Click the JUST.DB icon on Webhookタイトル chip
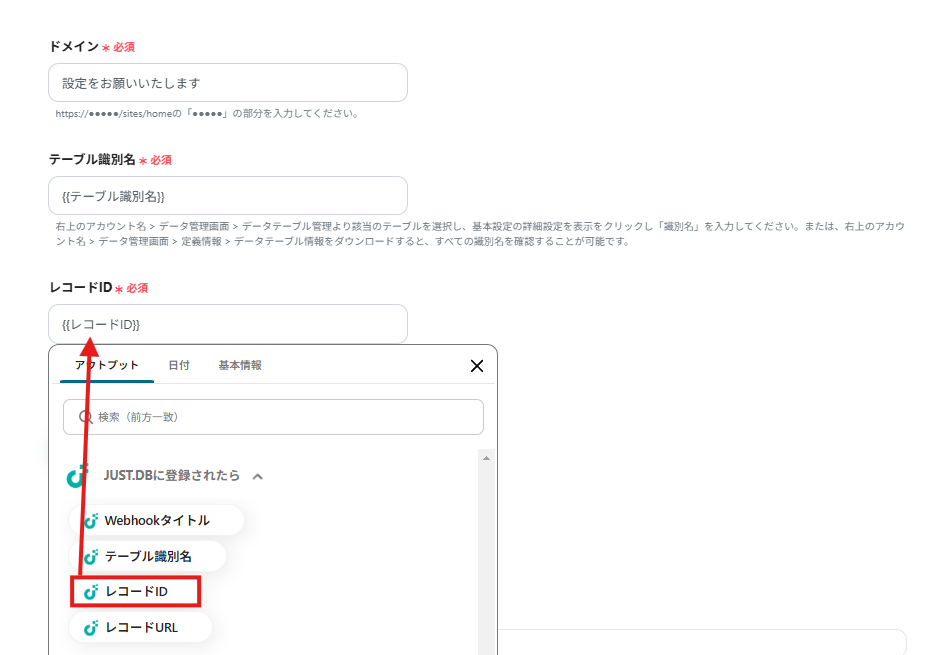 pyautogui.click(x=93, y=520)
